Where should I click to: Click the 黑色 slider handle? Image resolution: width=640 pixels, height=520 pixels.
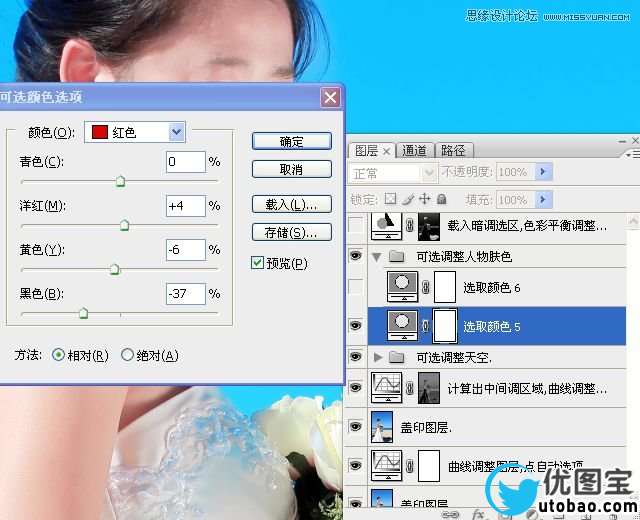click(x=83, y=313)
